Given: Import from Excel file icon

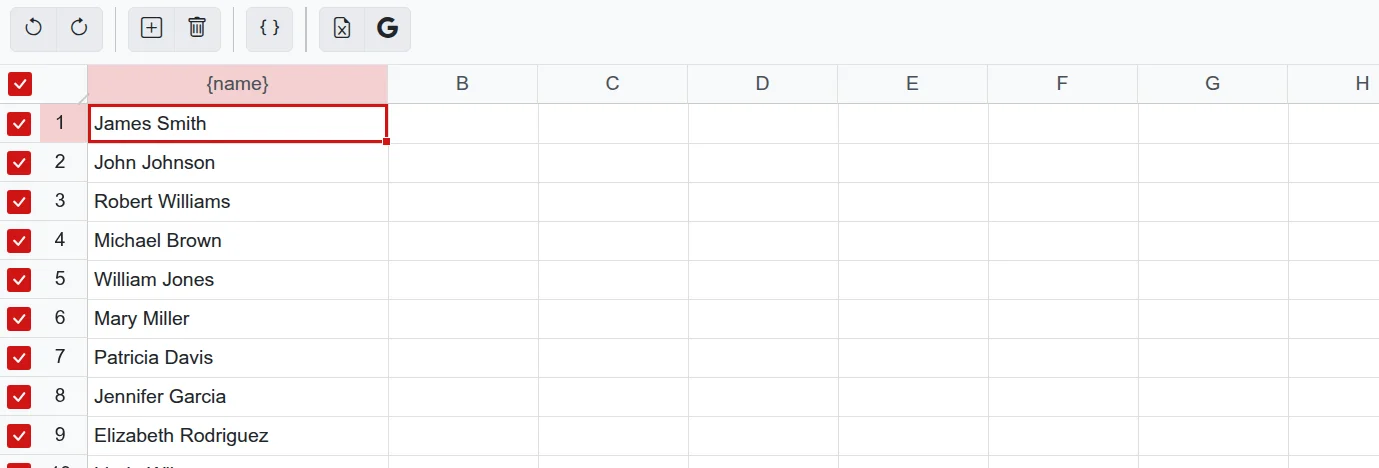Looking at the screenshot, I should click(342, 28).
